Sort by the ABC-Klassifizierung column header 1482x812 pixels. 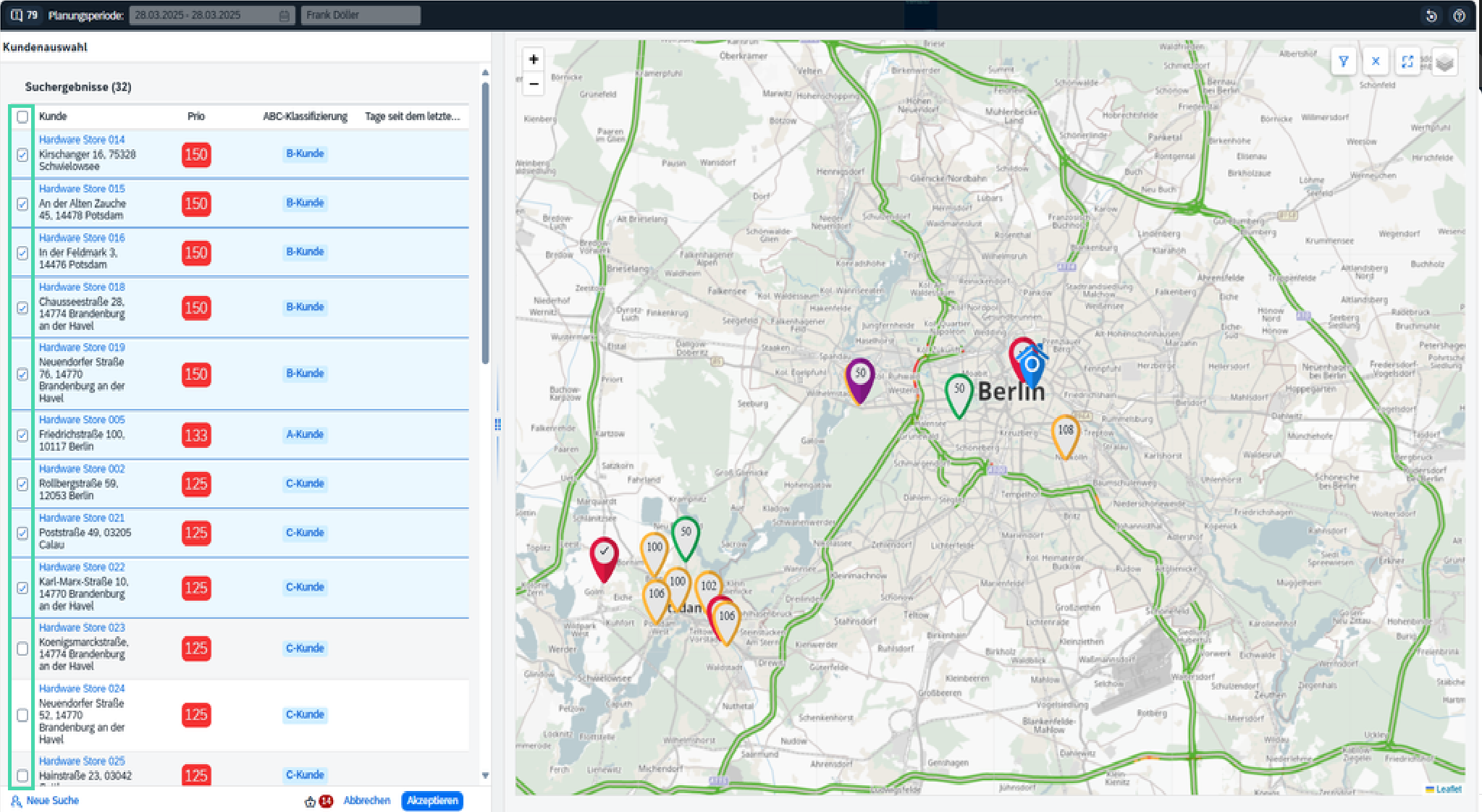305,117
